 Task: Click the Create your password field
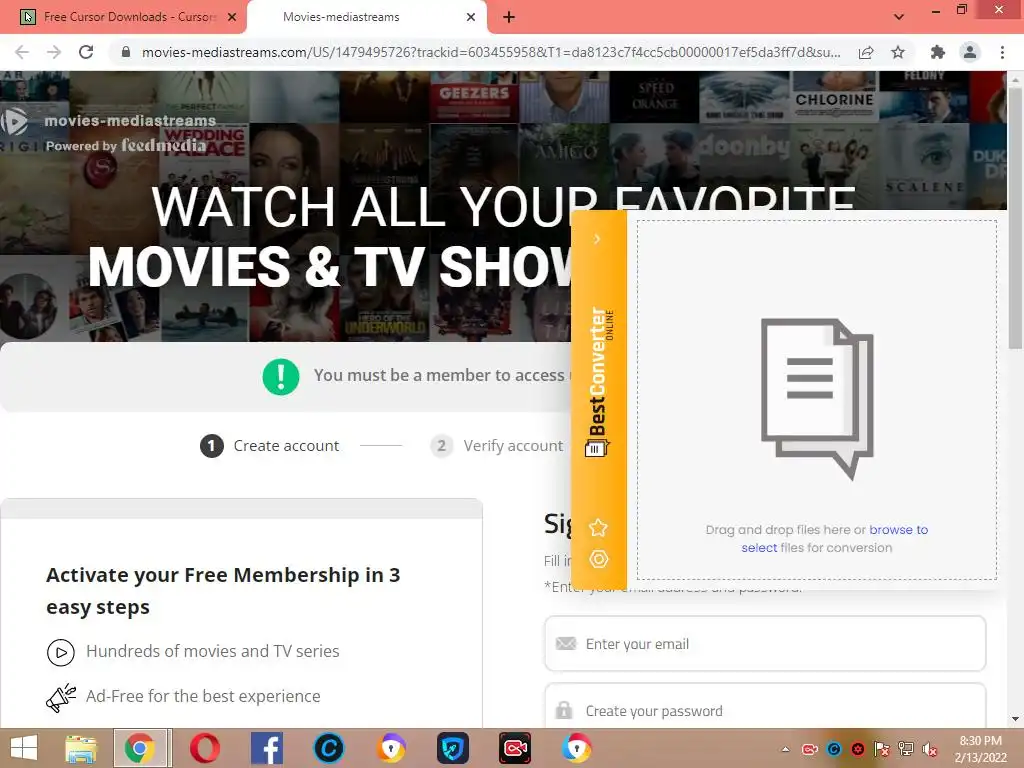coord(765,707)
